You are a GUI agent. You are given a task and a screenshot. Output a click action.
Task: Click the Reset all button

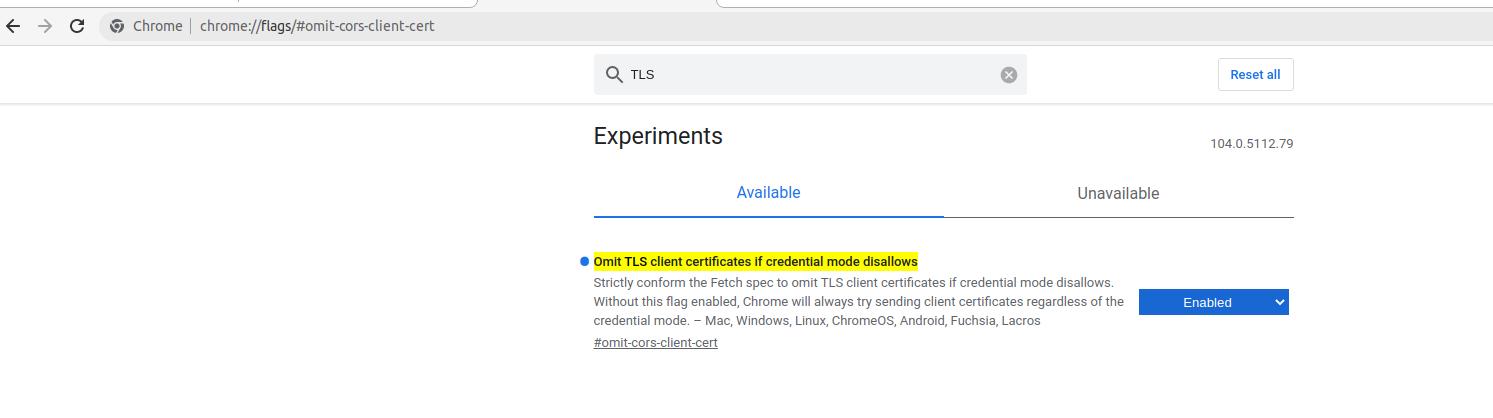coord(1255,75)
